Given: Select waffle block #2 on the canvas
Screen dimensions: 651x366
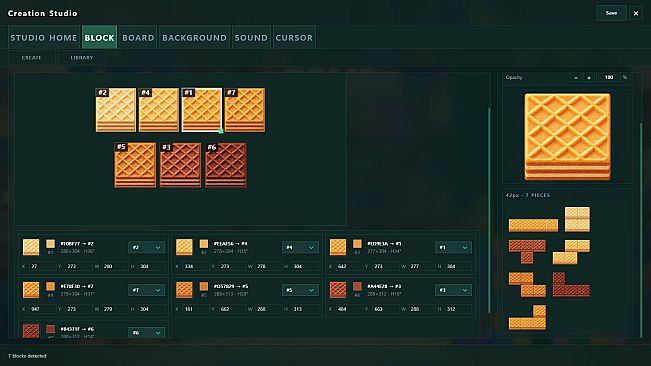Looking at the screenshot, I should 116,110.
